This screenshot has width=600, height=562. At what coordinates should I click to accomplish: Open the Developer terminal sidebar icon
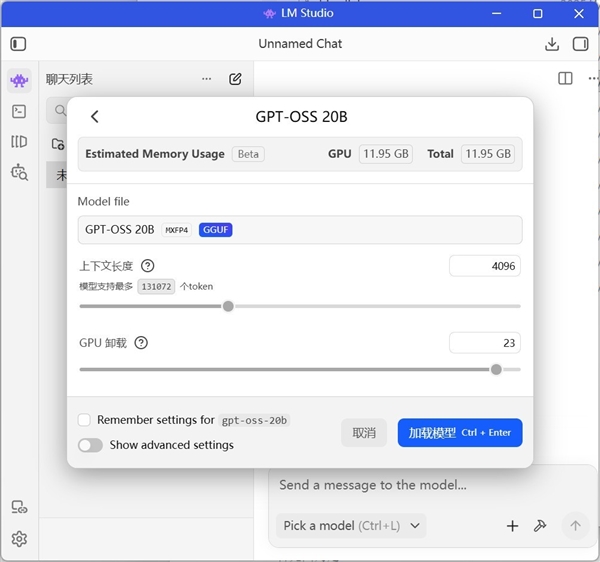tap(19, 111)
